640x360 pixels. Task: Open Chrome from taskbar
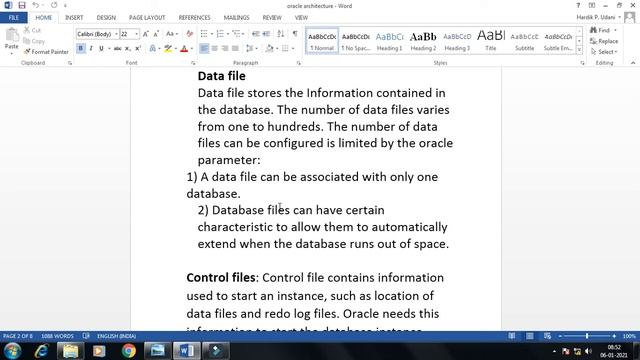tap(129, 351)
